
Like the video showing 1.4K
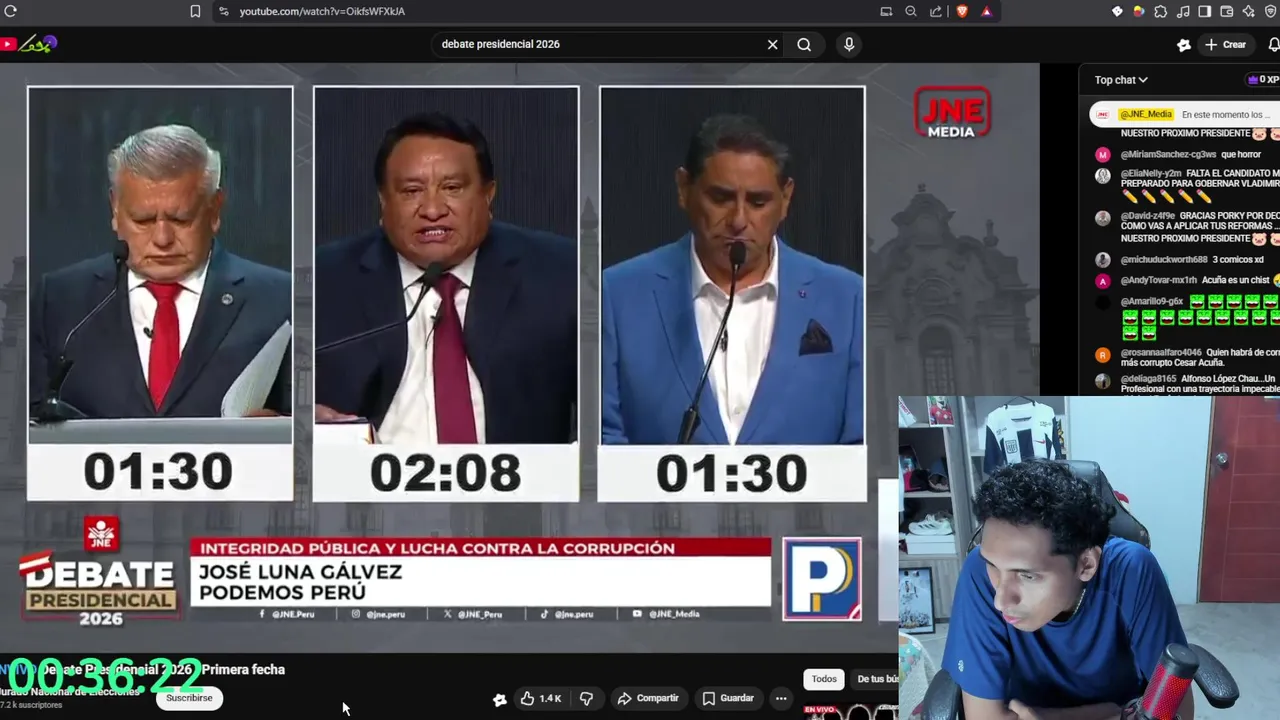[541, 698]
